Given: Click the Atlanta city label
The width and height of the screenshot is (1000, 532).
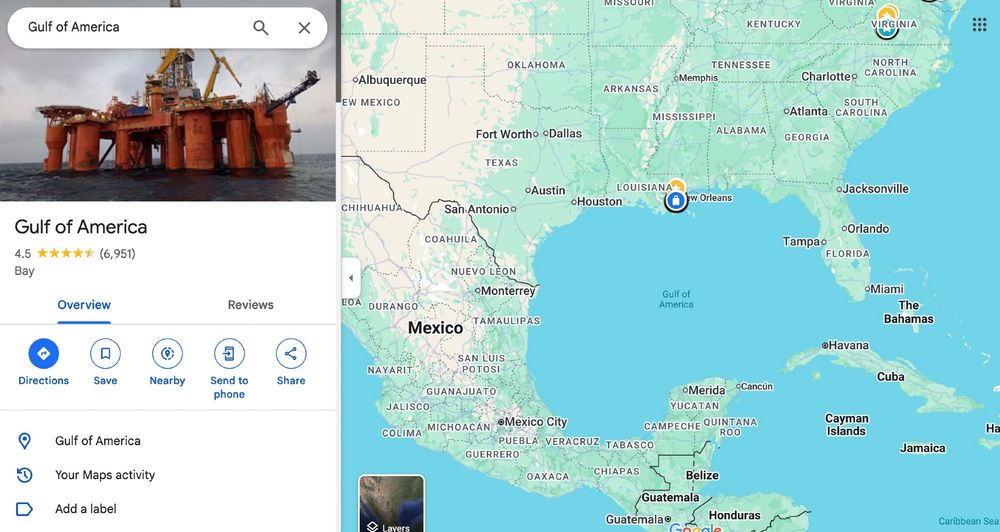Looking at the screenshot, I should click(x=809, y=111).
